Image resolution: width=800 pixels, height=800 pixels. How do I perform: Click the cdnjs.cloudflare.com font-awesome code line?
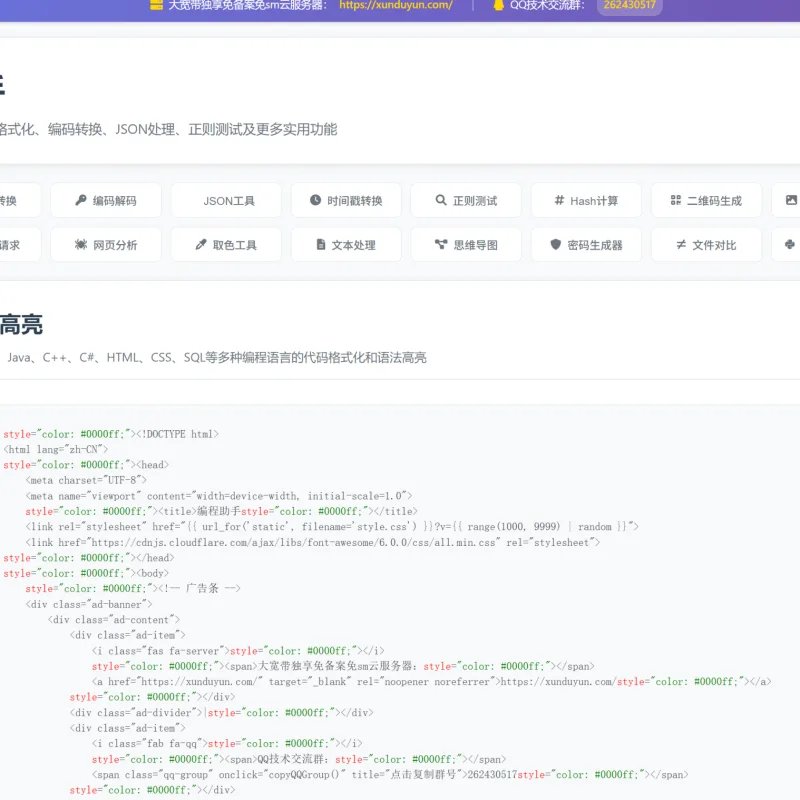coord(313,542)
